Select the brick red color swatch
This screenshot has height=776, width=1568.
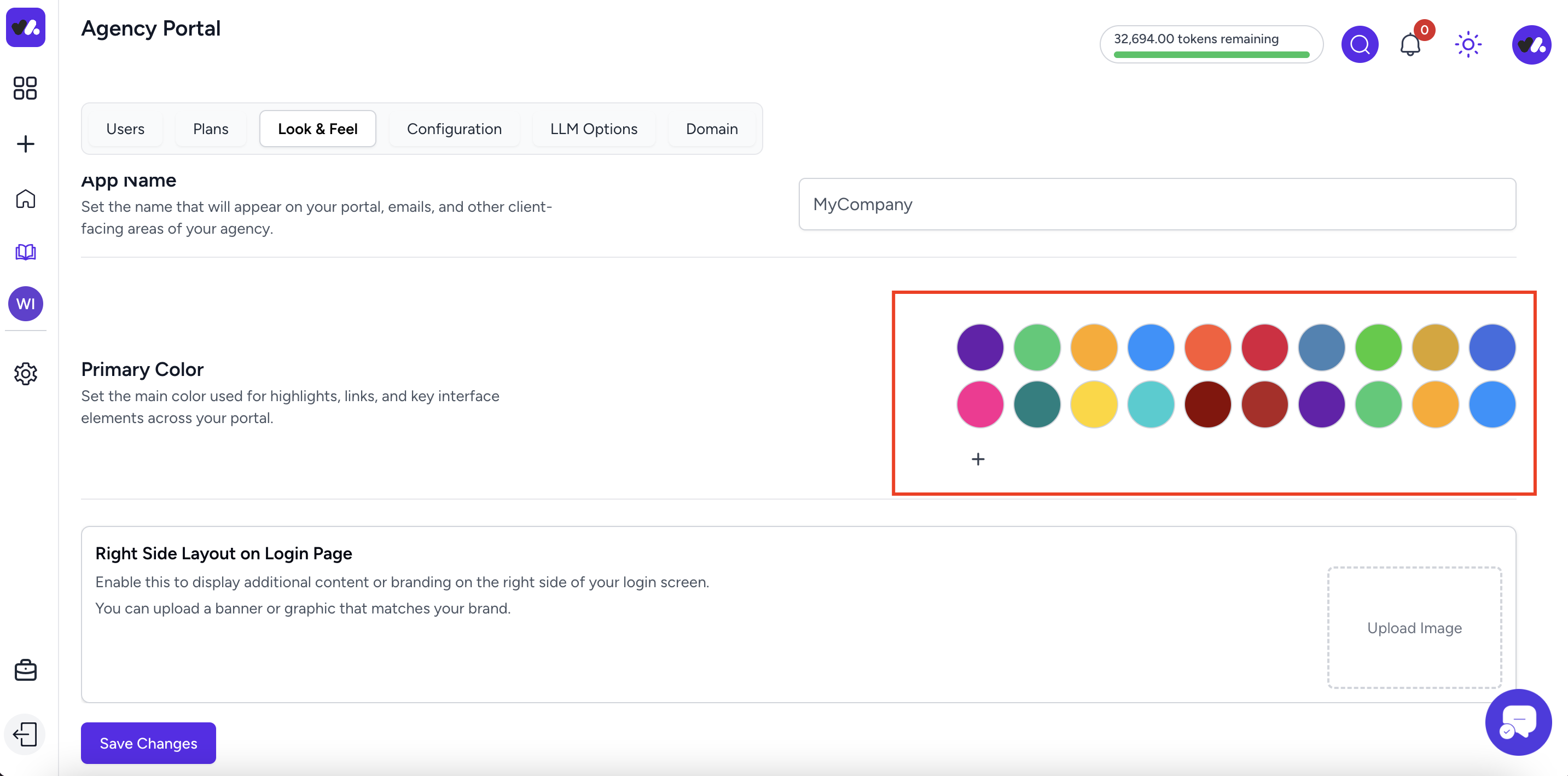(1265, 405)
